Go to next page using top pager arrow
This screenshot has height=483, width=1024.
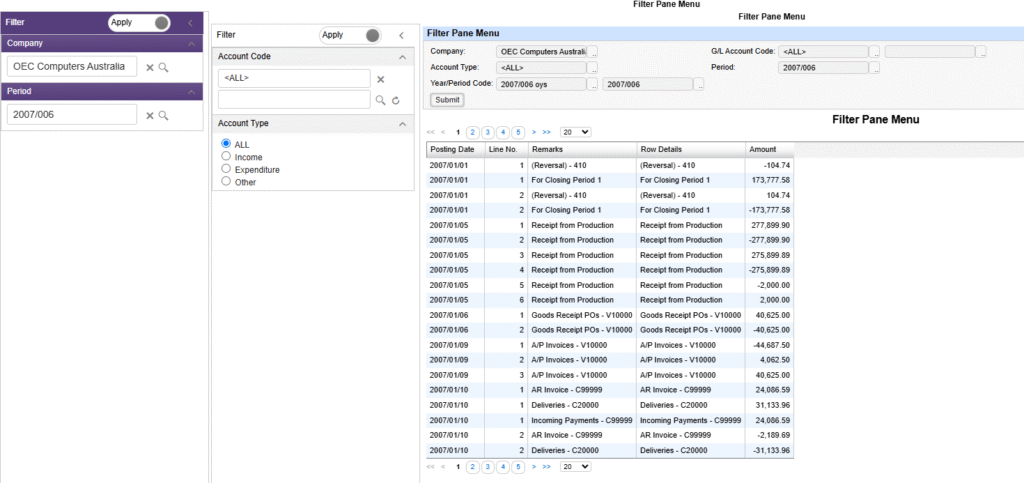coord(534,132)
